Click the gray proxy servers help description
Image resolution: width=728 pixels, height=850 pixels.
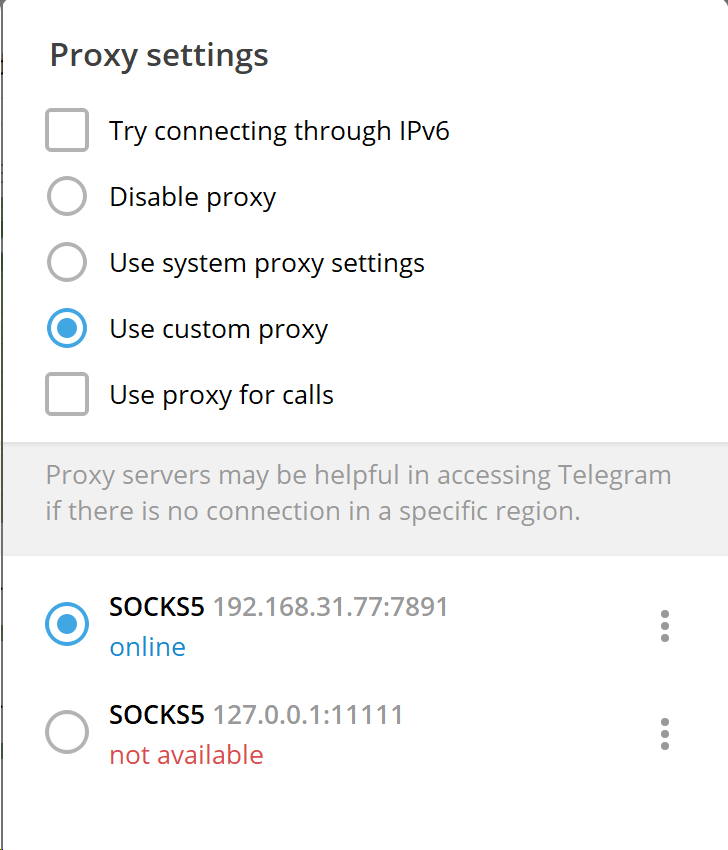pyautogui.click(x=358, y=494)
